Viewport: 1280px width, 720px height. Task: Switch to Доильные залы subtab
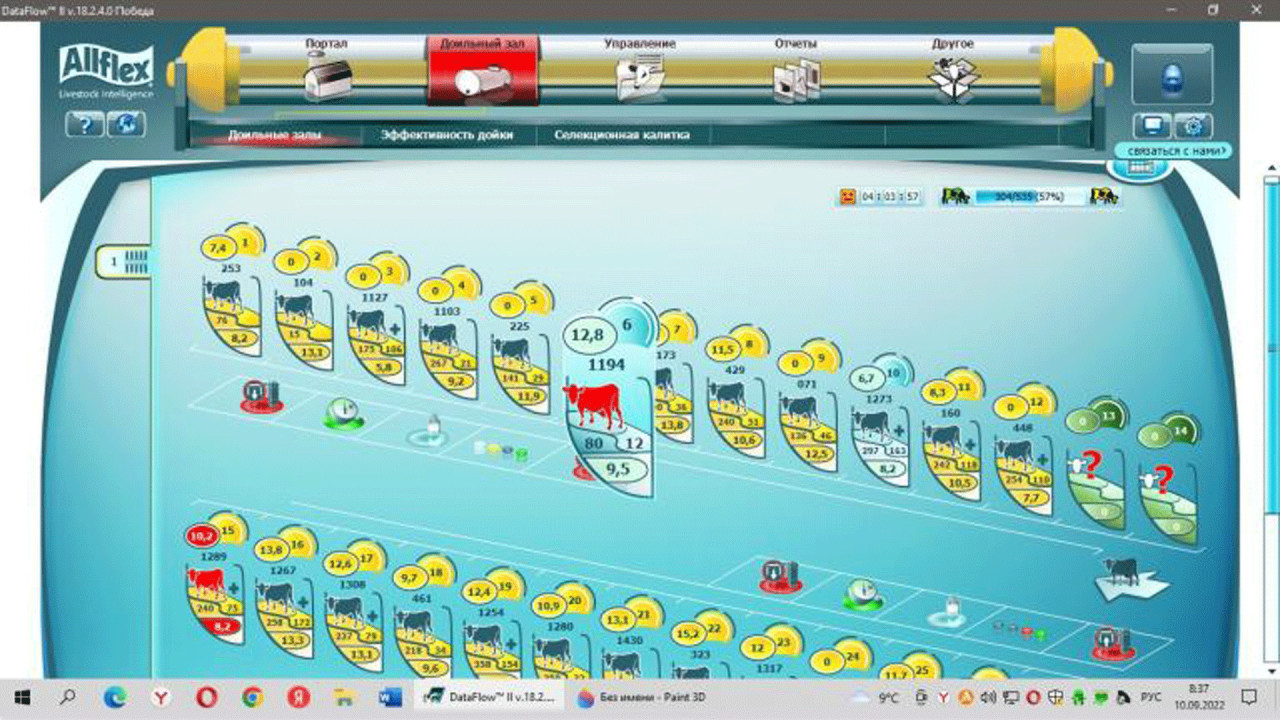point(275,135)
